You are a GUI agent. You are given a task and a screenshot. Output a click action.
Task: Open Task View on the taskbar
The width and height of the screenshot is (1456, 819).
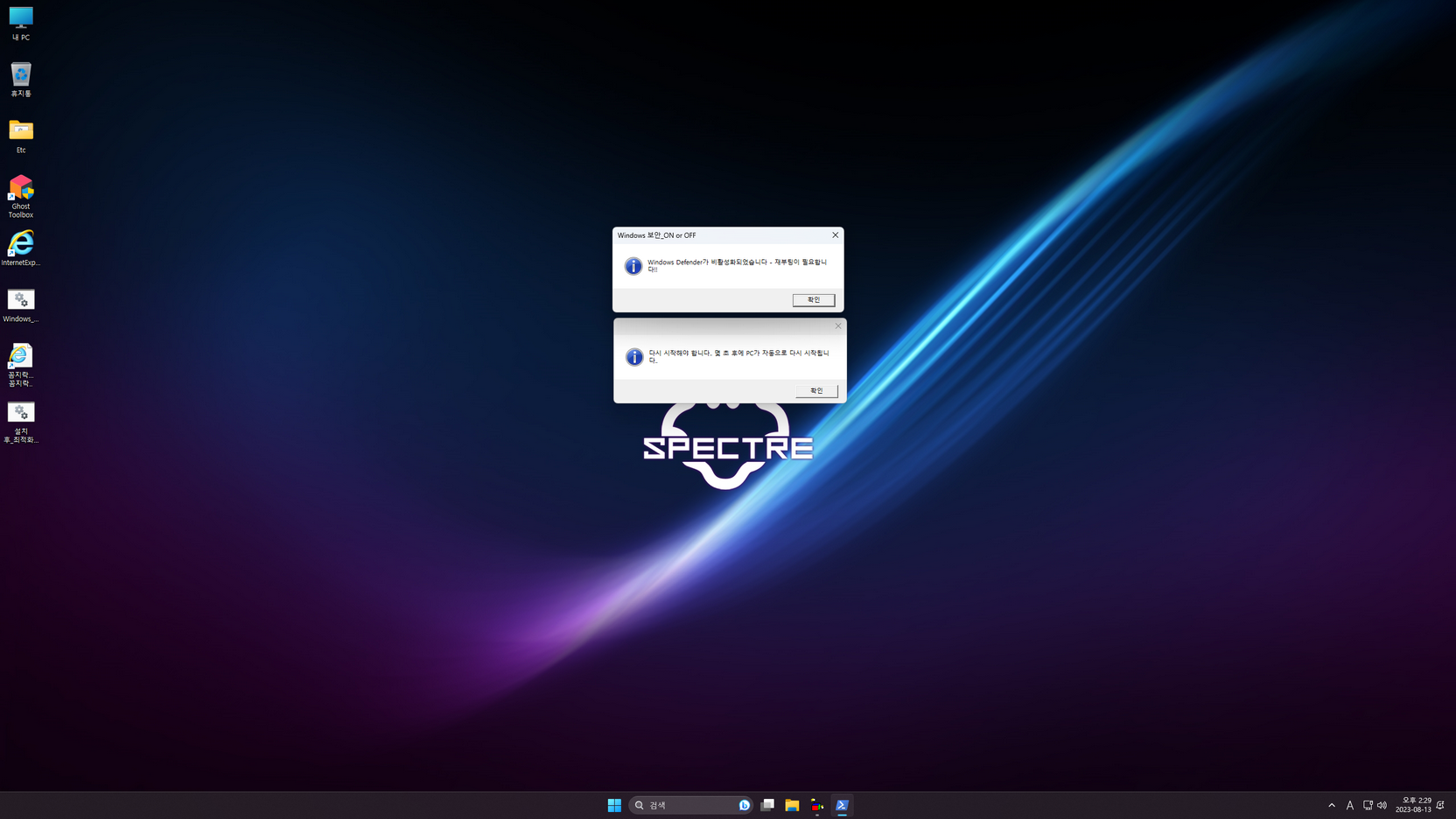pyautogui.click(x=767, y=805)
